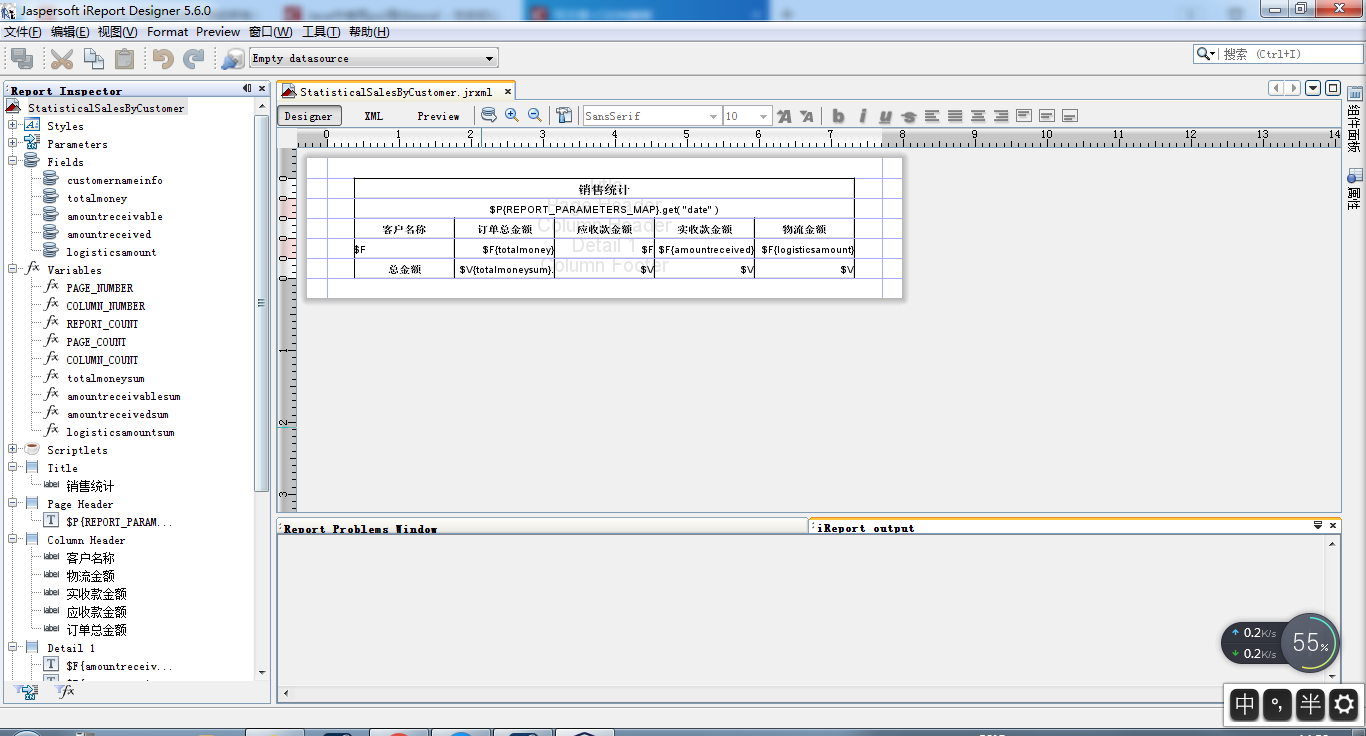Zoom out with the magnifier minus icon

click(x=534, y=115)
